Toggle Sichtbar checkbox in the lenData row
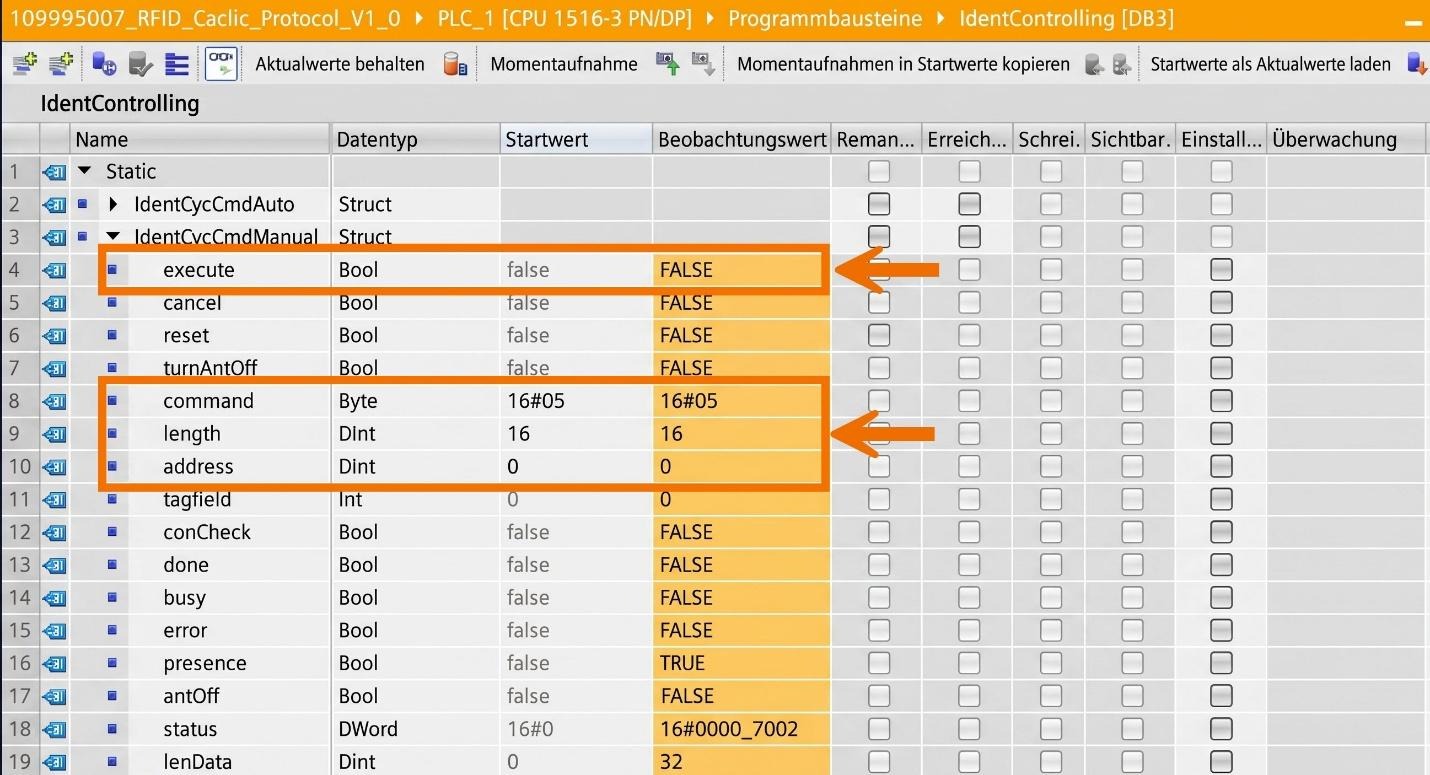Screen dimensions: 1430x775 pos(1132,762)
